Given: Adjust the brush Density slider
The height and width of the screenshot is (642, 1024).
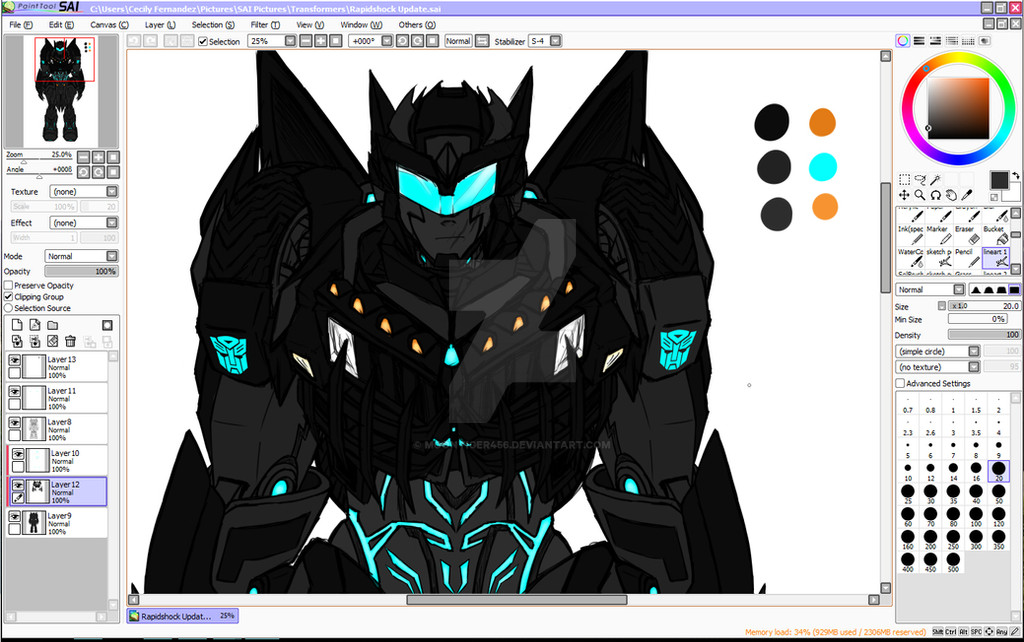Looking at the screenshot, I should click(x=984, y=334).
